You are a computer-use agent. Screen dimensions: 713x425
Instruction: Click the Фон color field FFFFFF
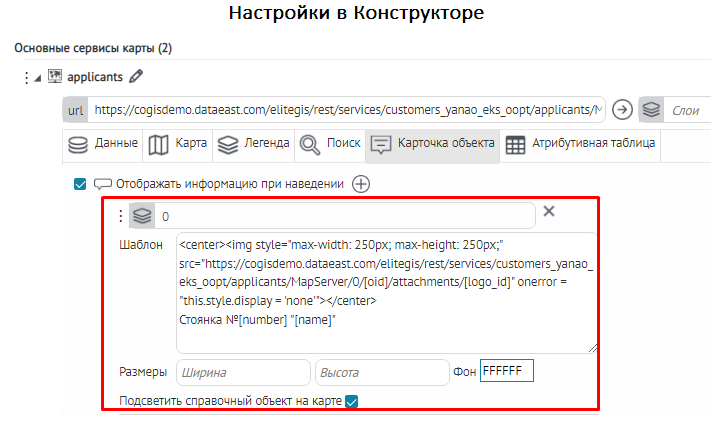click(x=507, y=371)
